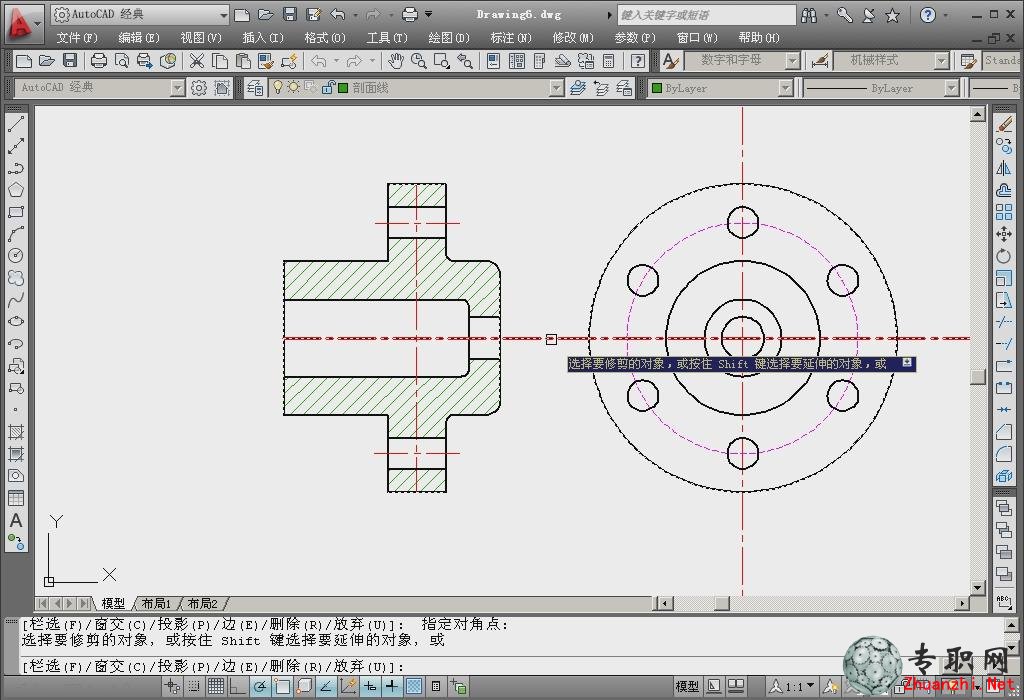1024x700 pixels.
Task: Open the 文件(F) menu
Action: point(76,38)
